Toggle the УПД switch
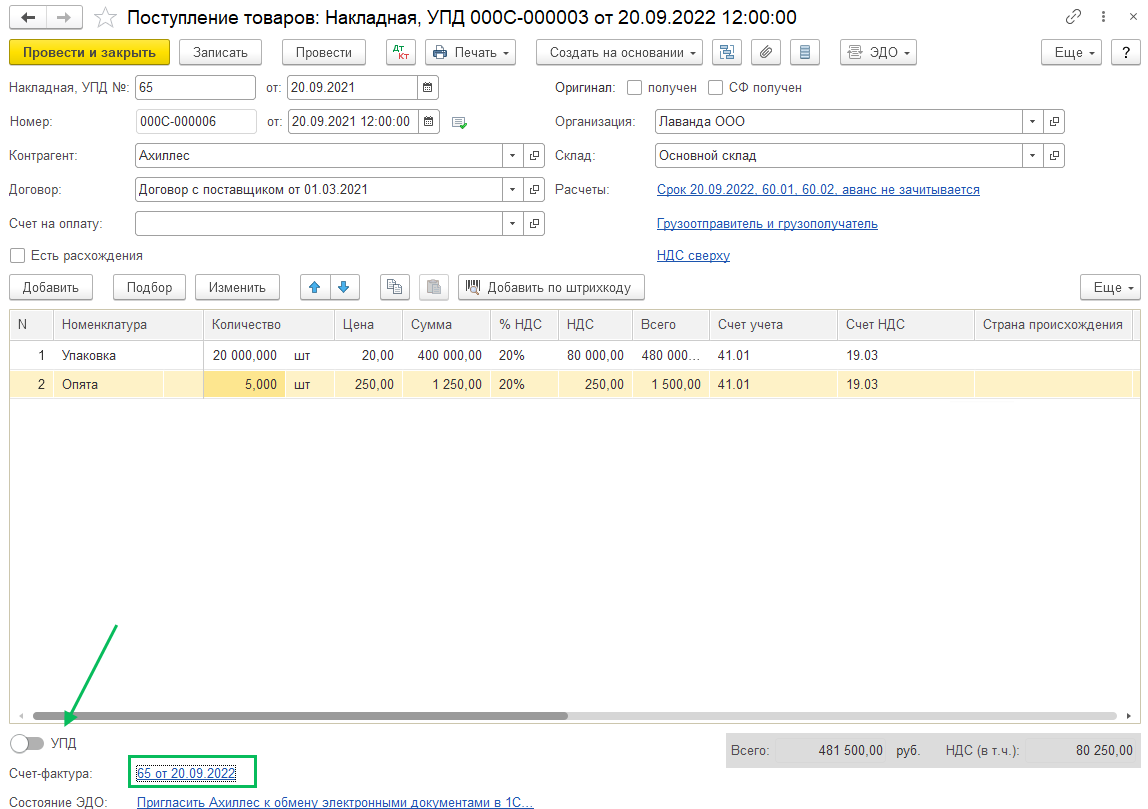 [27, 743]
